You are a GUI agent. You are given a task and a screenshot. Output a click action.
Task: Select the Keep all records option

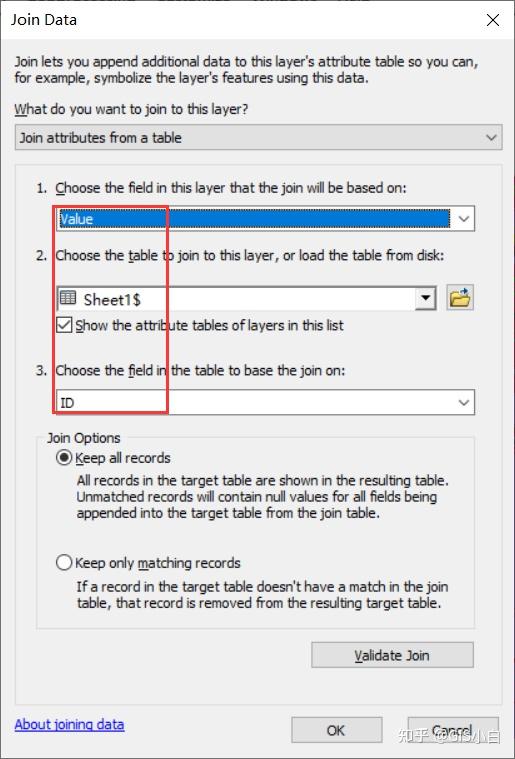pyautogui.click(x=64, y=457)
